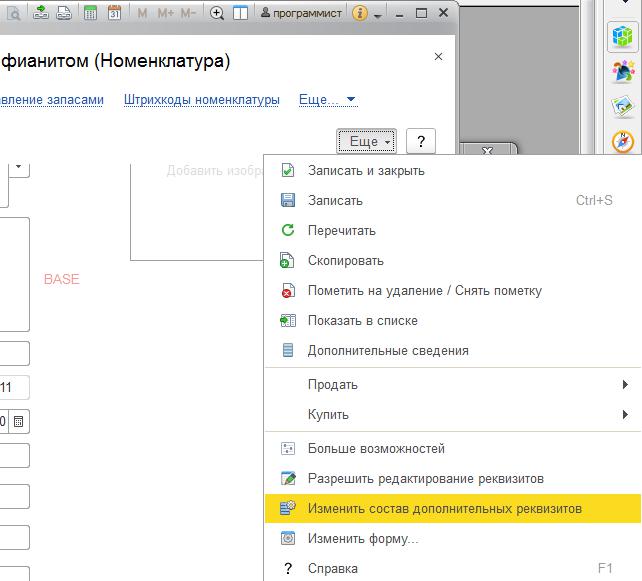This screenshot has width=642, height=581.
Task: Select 'Скопировать' in the menu
Action: (x=345, y=260)
